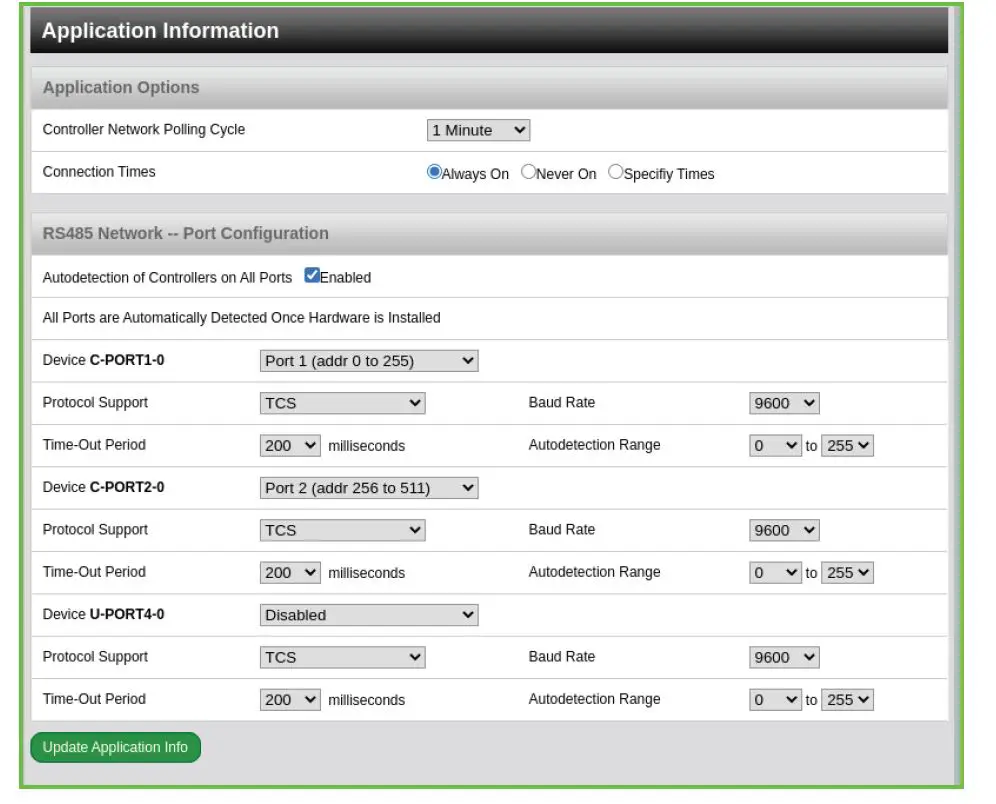Open the Device C-PORT2-0 port dropdown
The image size is (996, 804).
click(x=368, y=488)
